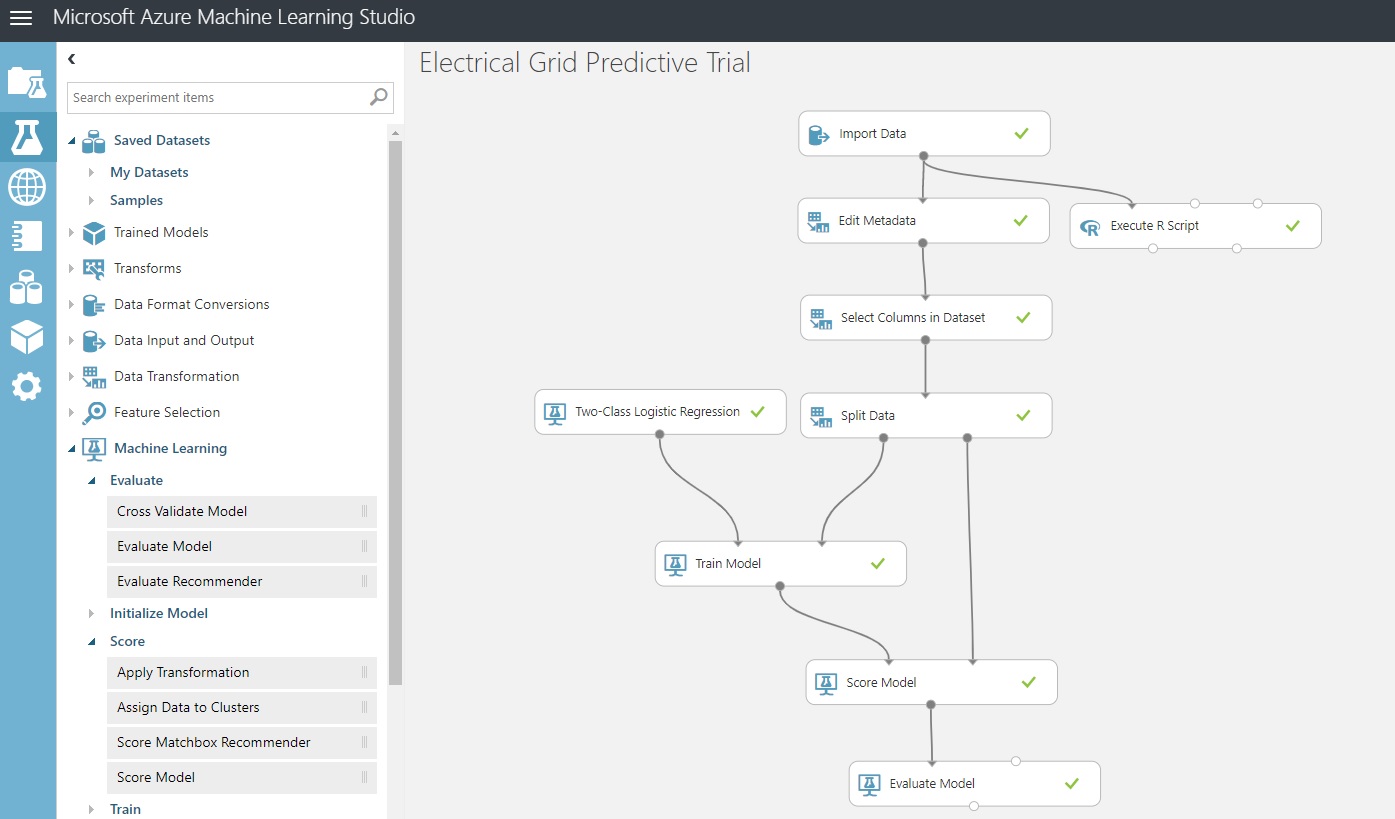This screenshot has width=1395, height=819.
Task: Click the Edit Metadata module icon
Action: [819, 221]
